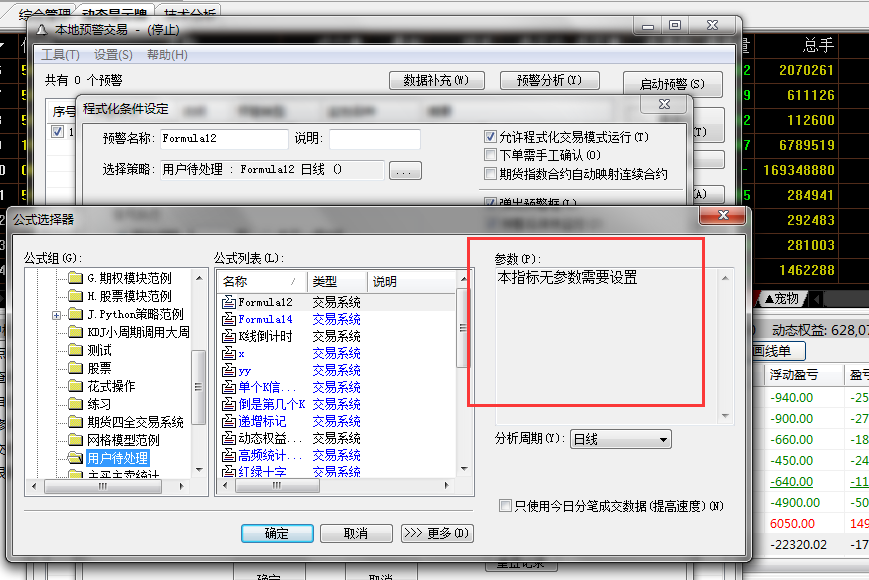Click the ... browse strategy button
869x580 pixels.
click(x=405, y=171)
